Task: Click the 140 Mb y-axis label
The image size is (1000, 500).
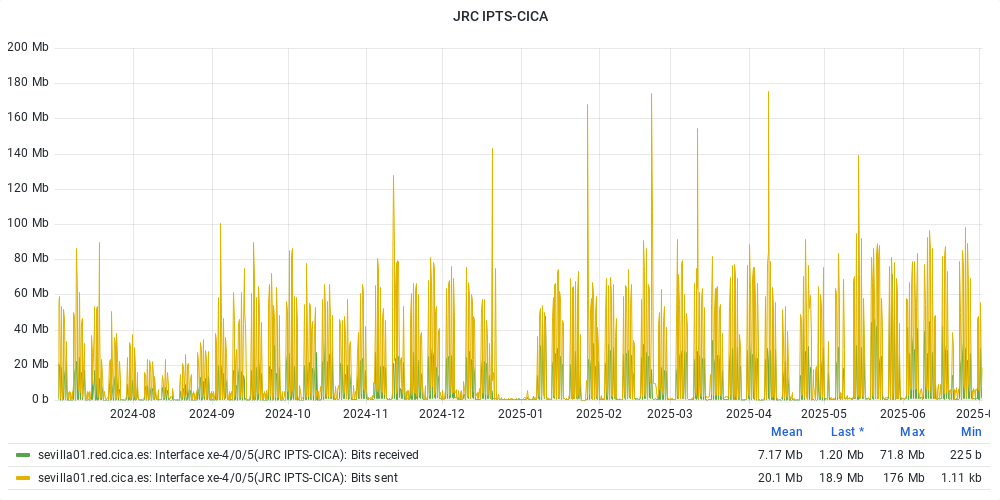Action: (27, 153)
